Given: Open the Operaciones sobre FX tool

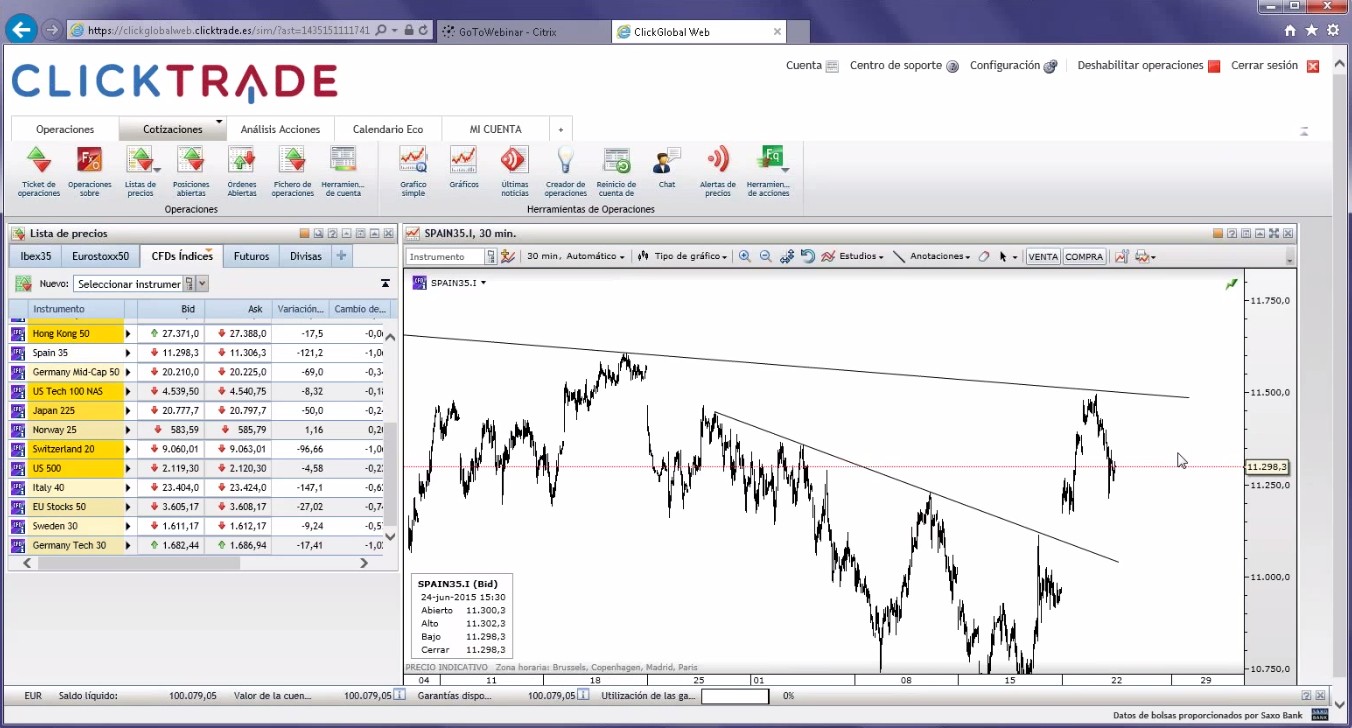Looking at the screenshot, I should (x=90, y=171).
